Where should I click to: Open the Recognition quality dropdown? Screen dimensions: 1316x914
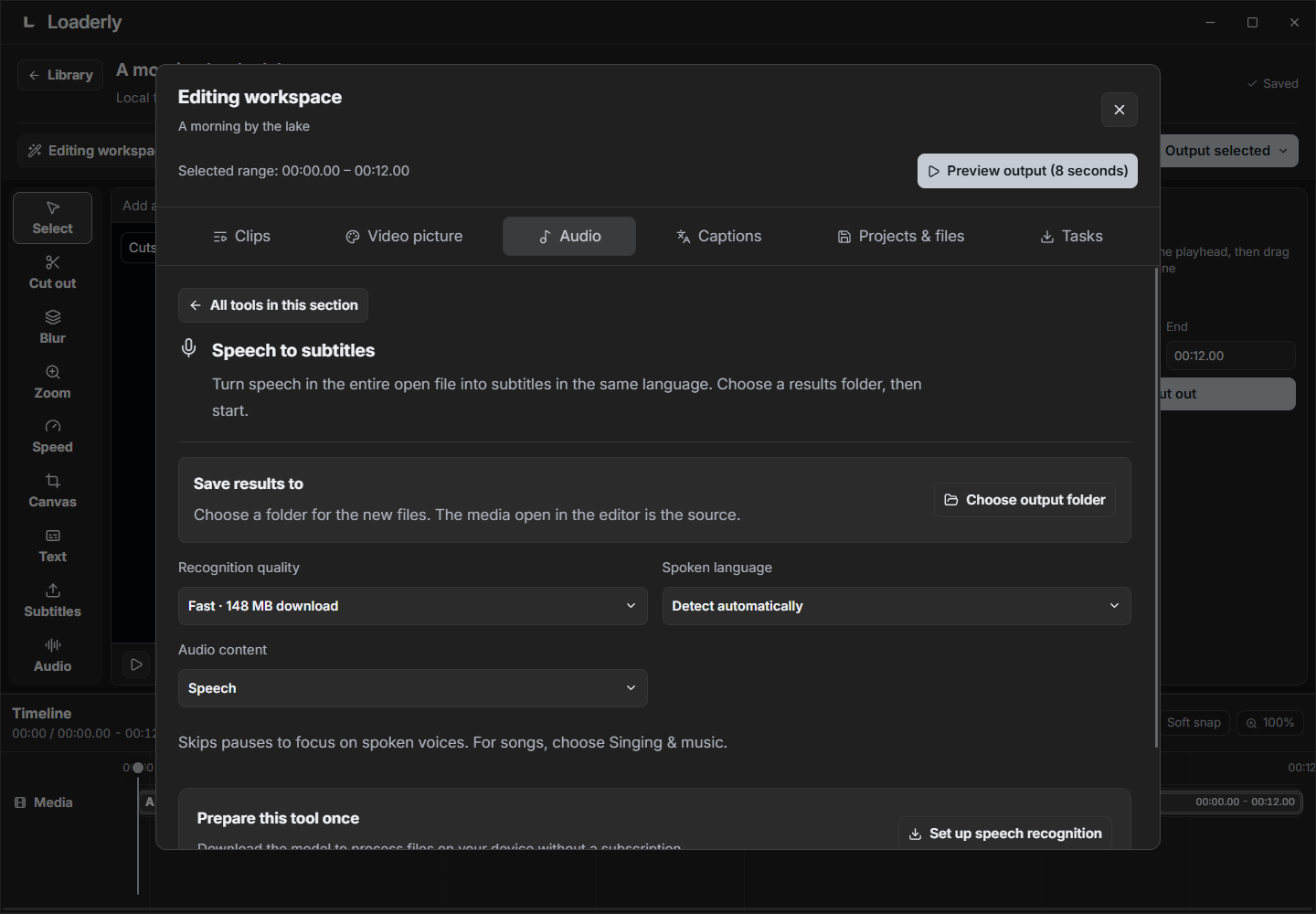coord(413,606)
